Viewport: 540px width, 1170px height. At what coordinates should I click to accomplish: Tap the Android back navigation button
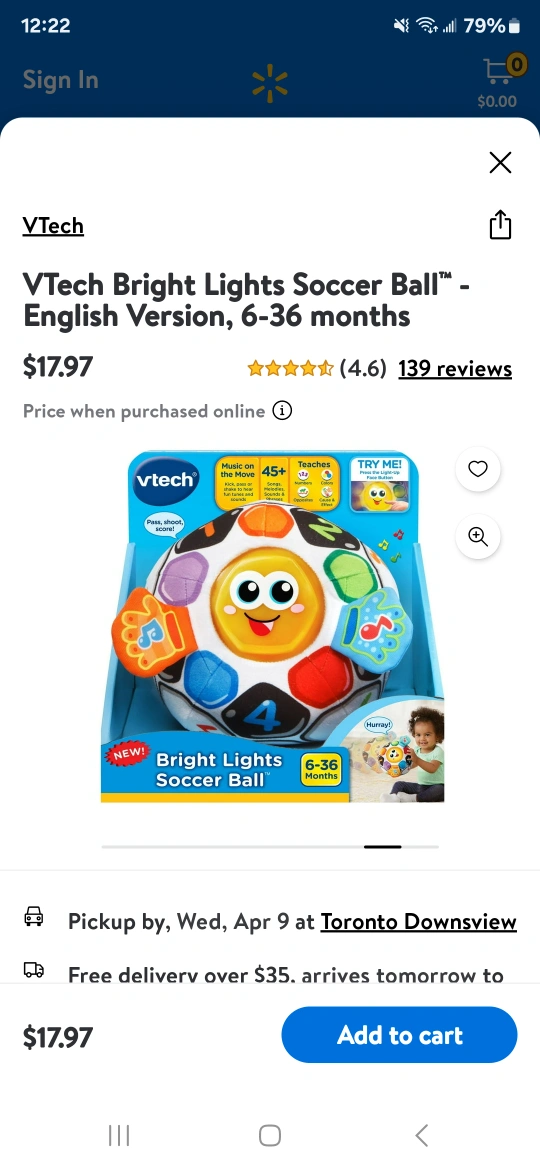[421, 1135]
